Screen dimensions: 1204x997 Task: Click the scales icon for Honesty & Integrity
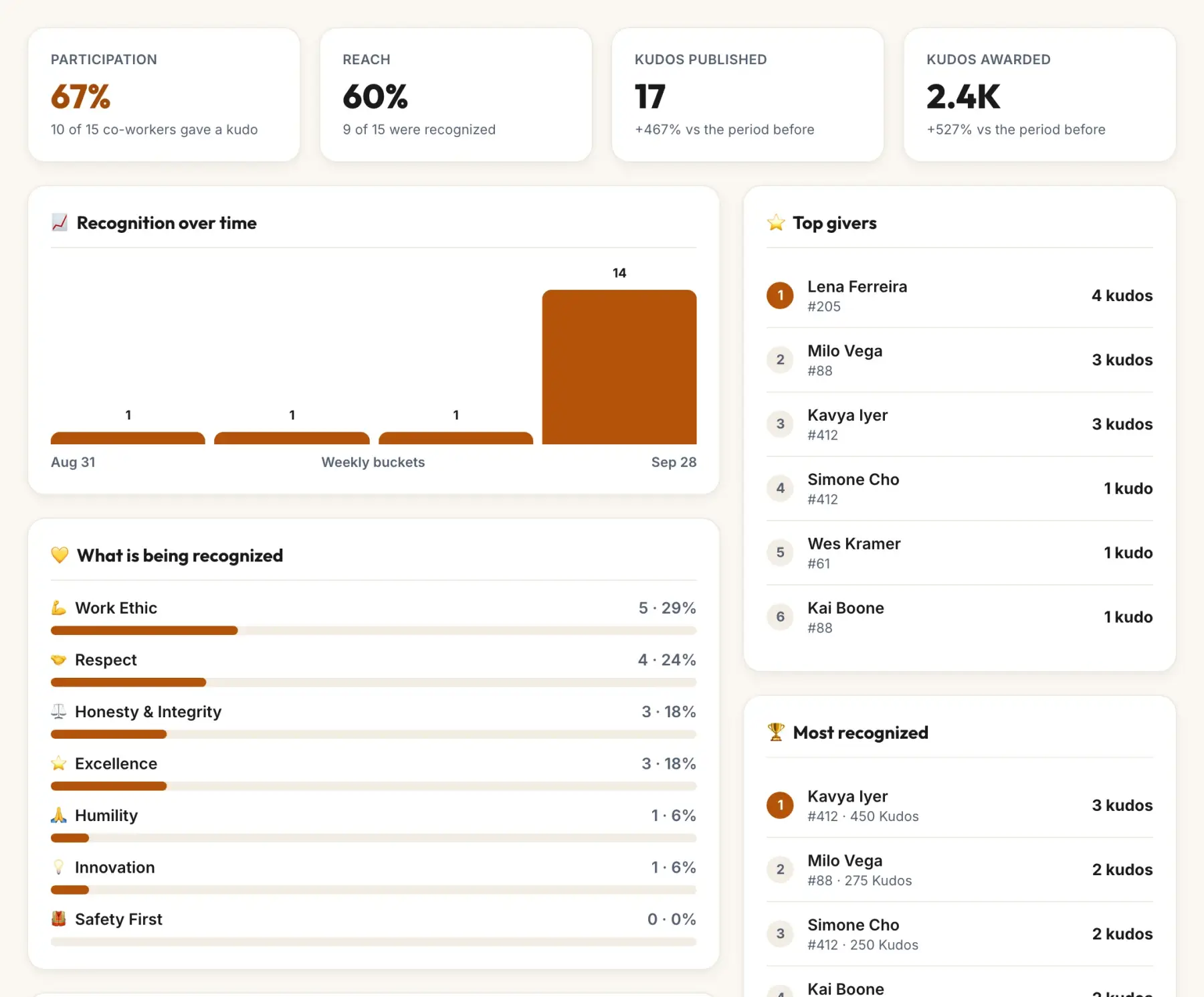59,711
